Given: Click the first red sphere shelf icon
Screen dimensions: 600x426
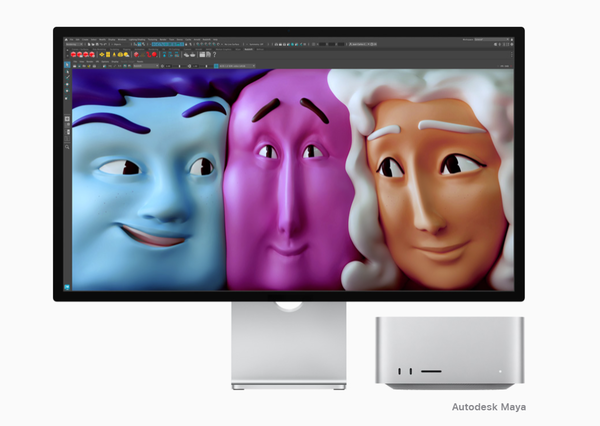Looking at the screenshot, I should pos(73,55).
